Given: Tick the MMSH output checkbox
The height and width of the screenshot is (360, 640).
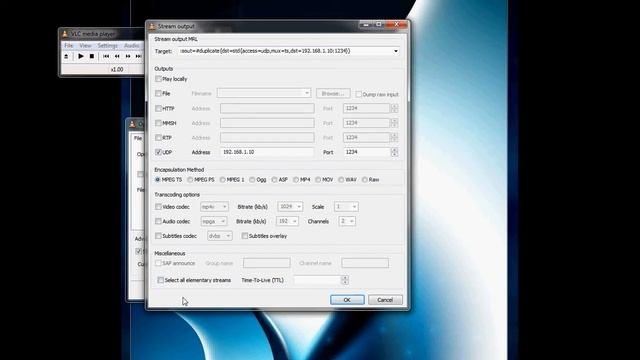Looking at the screenshot, I should click(x=158, y=123).
